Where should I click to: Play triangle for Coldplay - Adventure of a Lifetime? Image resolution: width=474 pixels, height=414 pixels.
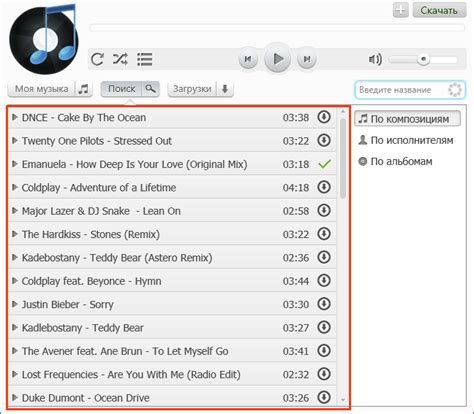point(15,187)
